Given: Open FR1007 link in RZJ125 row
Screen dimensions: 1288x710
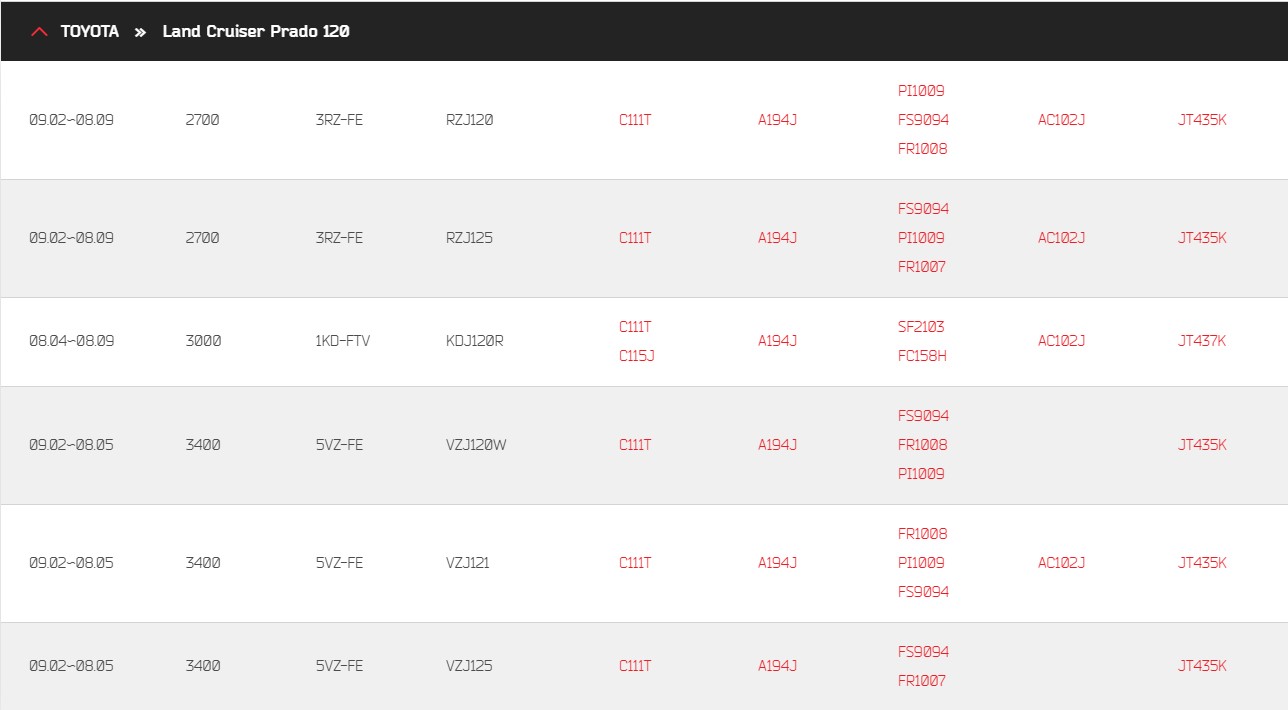Looking at the screenshot, I should click(922, 267).
